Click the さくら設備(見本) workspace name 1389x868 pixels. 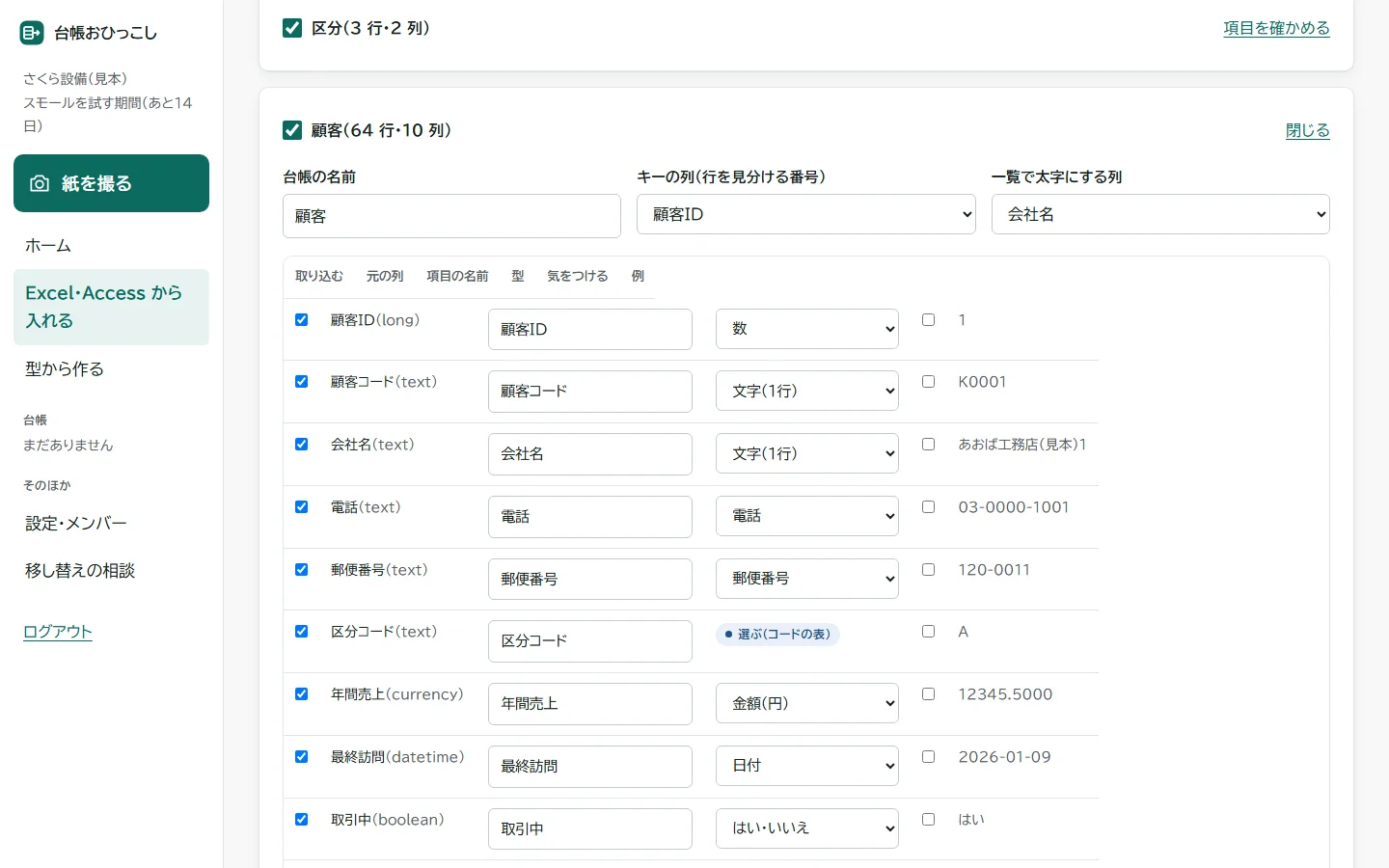click(x=75, y=79)
